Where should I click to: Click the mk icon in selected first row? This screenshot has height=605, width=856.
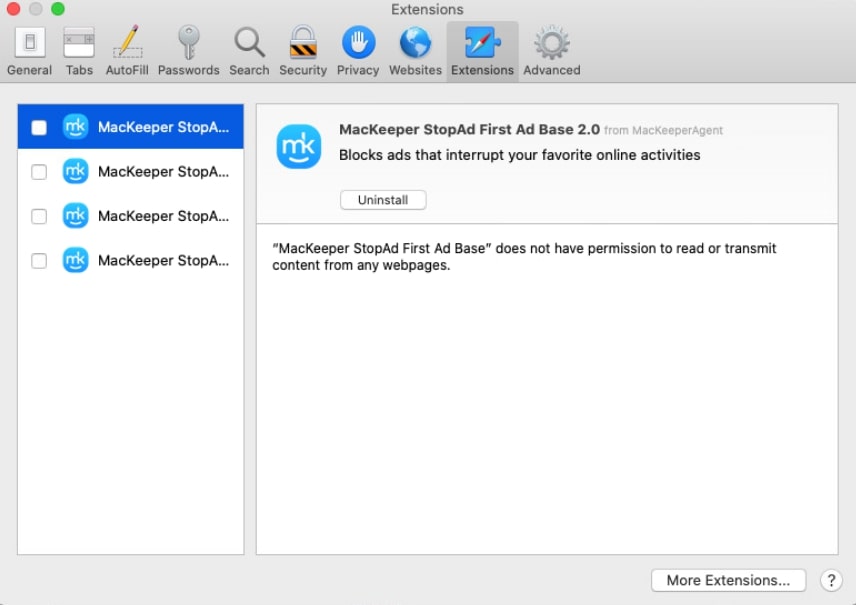(75, 127)
